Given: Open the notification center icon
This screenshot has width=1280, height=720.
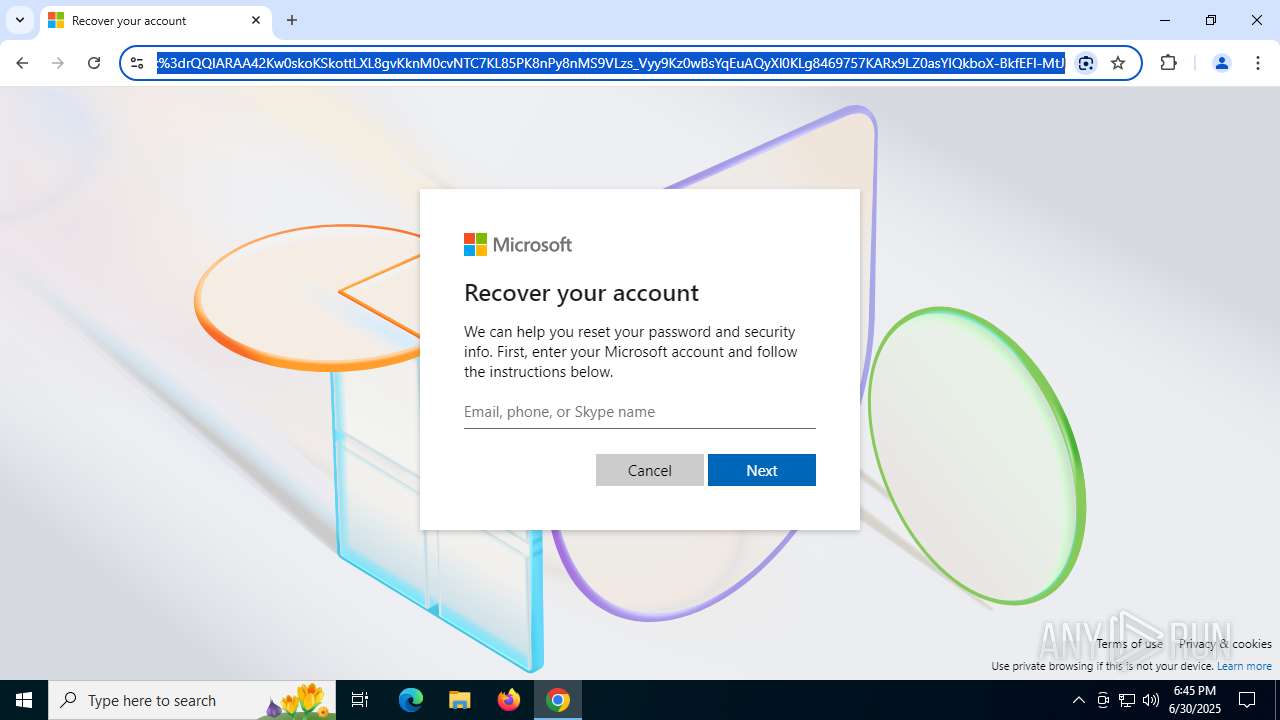Looking at the screenshot, I should [1247, 700].
